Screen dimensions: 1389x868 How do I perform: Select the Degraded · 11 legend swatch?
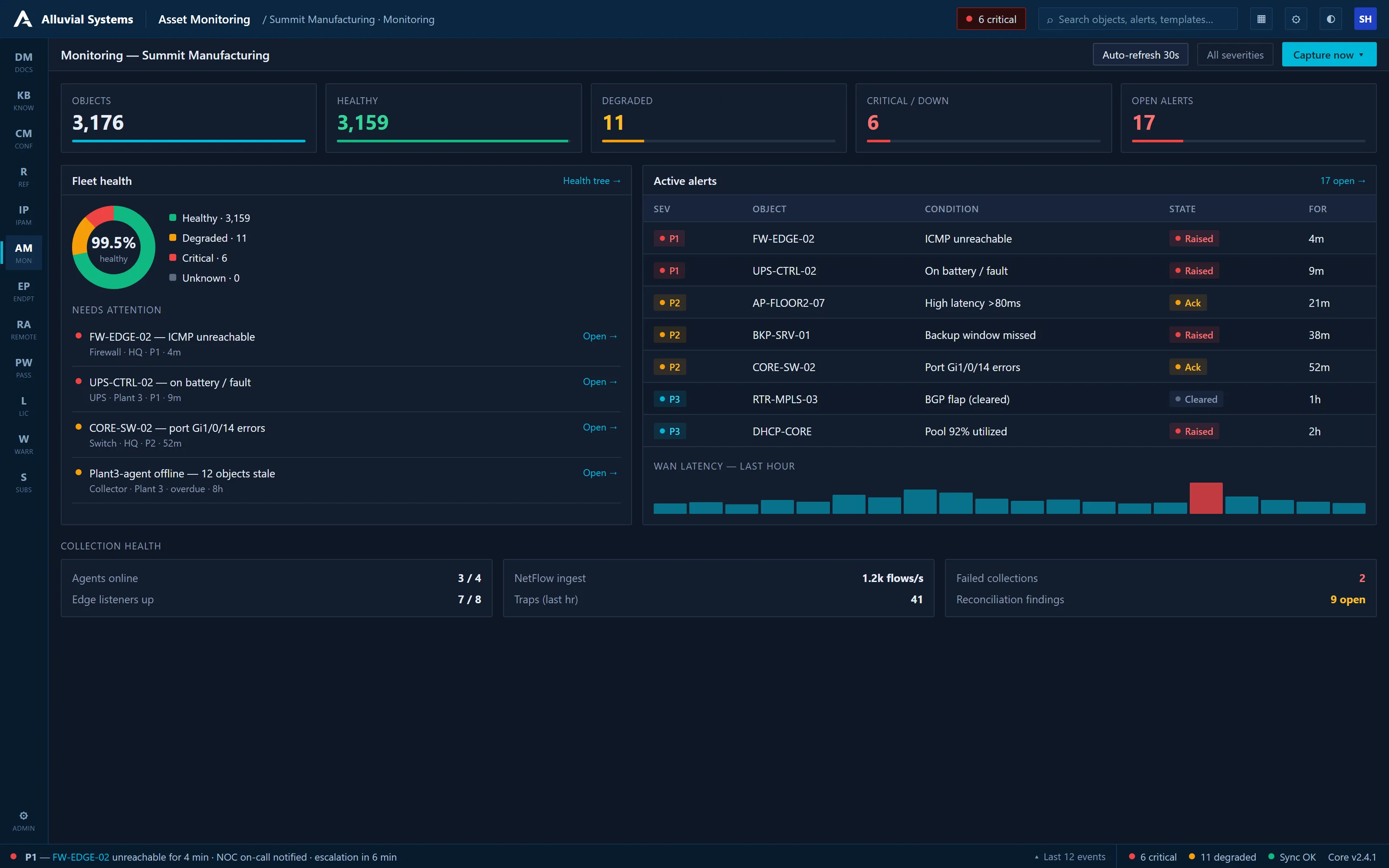pyautogui.click(x=172, y=238)
